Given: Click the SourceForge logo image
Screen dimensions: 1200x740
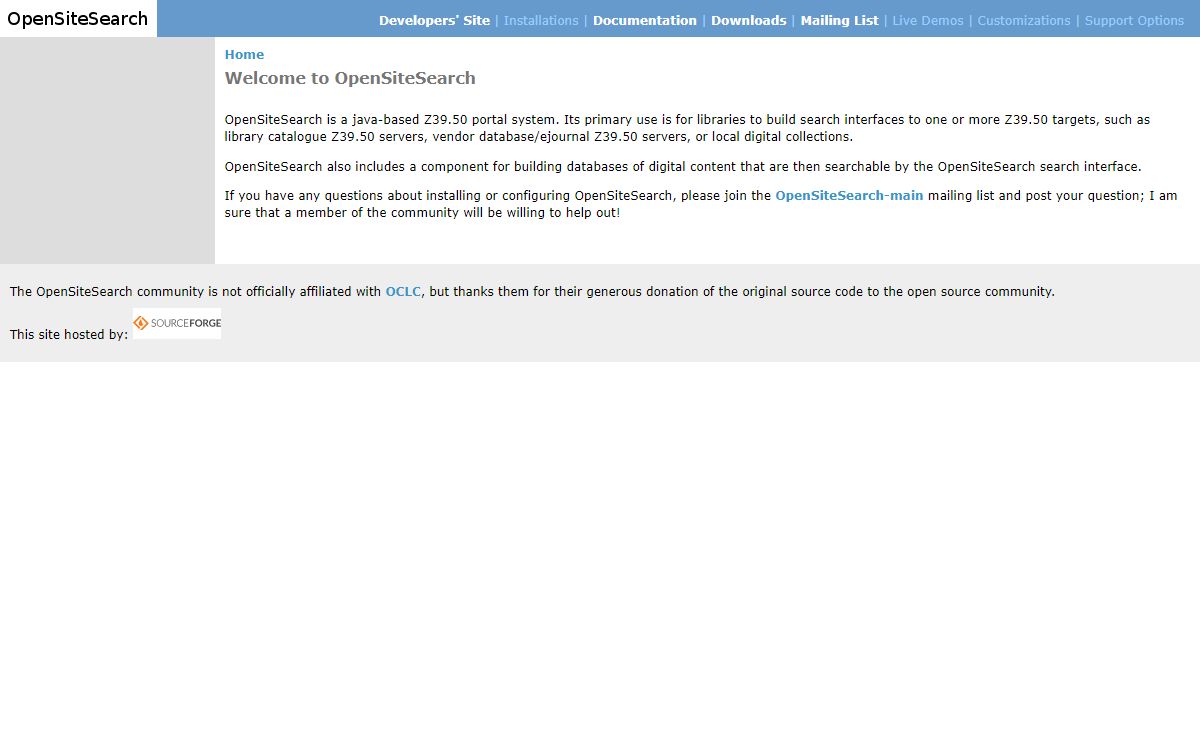Looking at the screenshot, I should [177, 323].
